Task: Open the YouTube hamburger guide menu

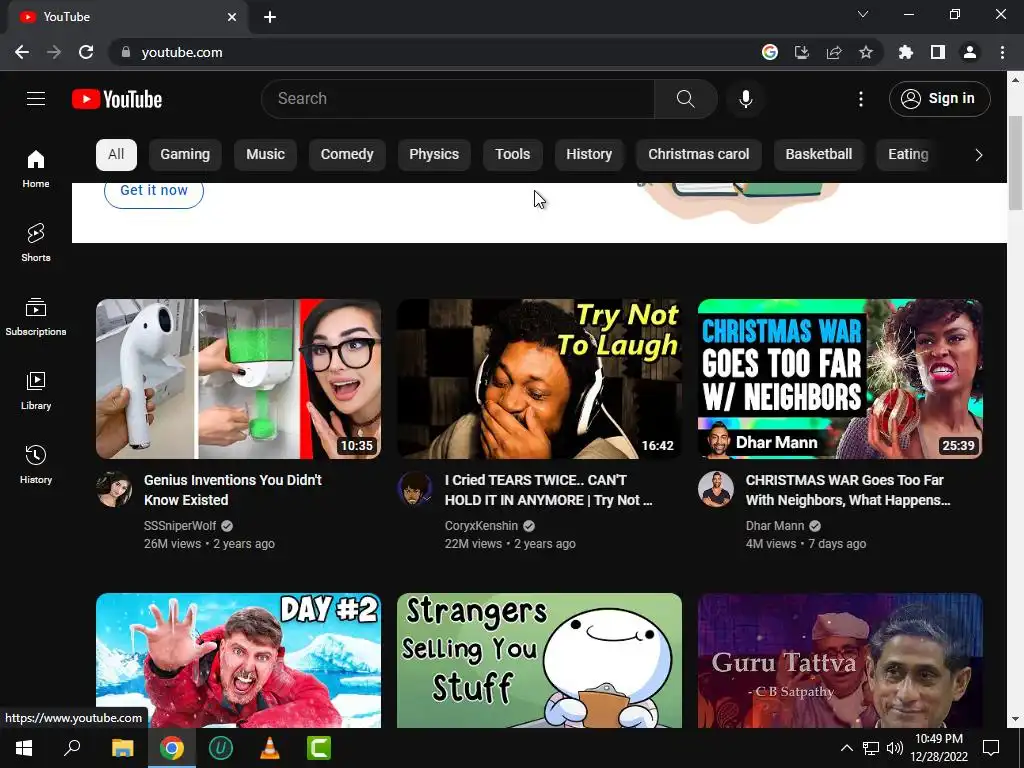Action: pyautogui.click(x=36, y=99)
